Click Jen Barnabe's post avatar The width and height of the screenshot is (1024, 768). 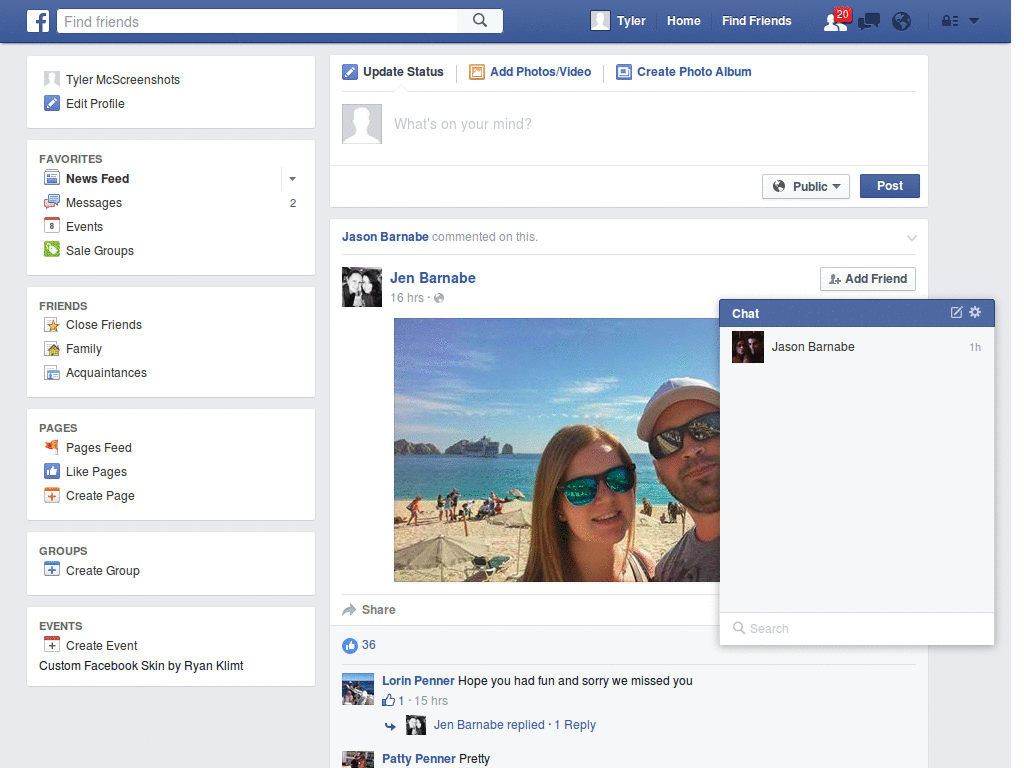coord(362,287)
